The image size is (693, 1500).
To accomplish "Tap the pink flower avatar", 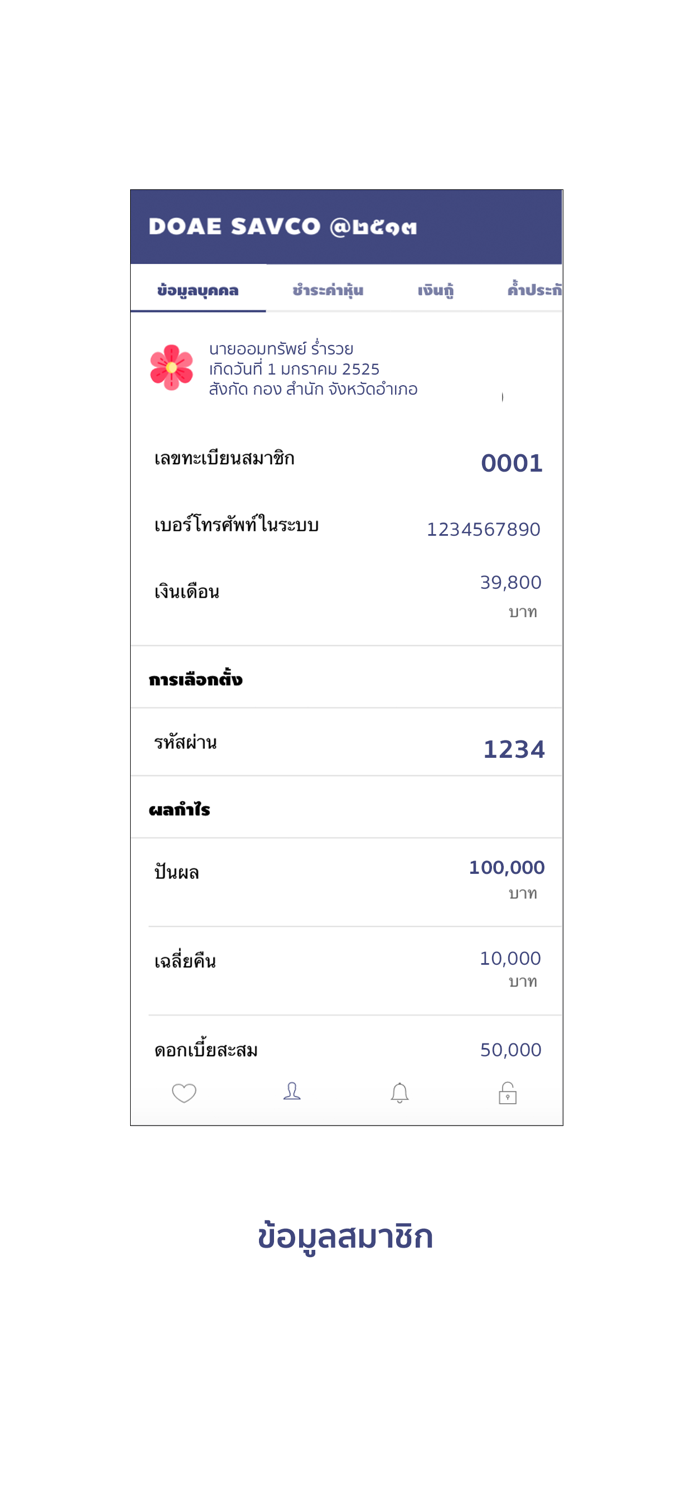I will (x=172, y=367).
